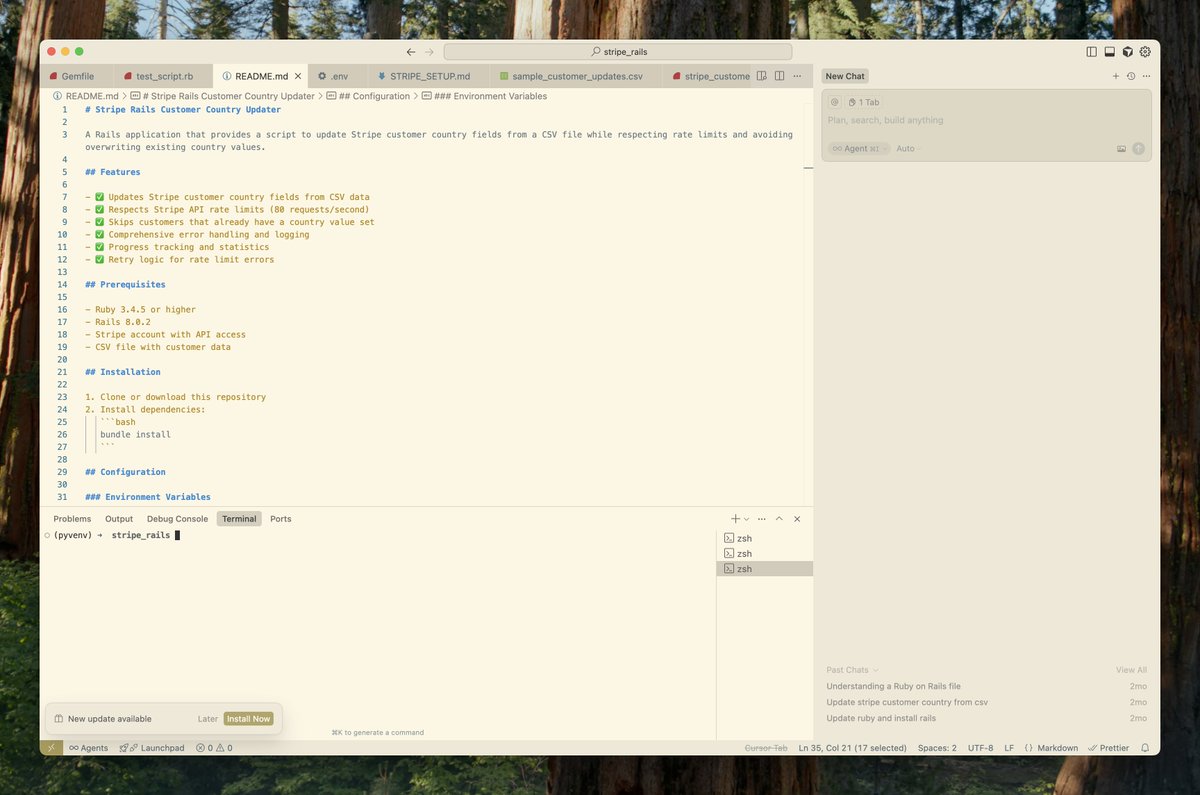This screenshot has height=795, width=1200.
Task: Toggle Cursor Tab in status bar
Action: 766,748
